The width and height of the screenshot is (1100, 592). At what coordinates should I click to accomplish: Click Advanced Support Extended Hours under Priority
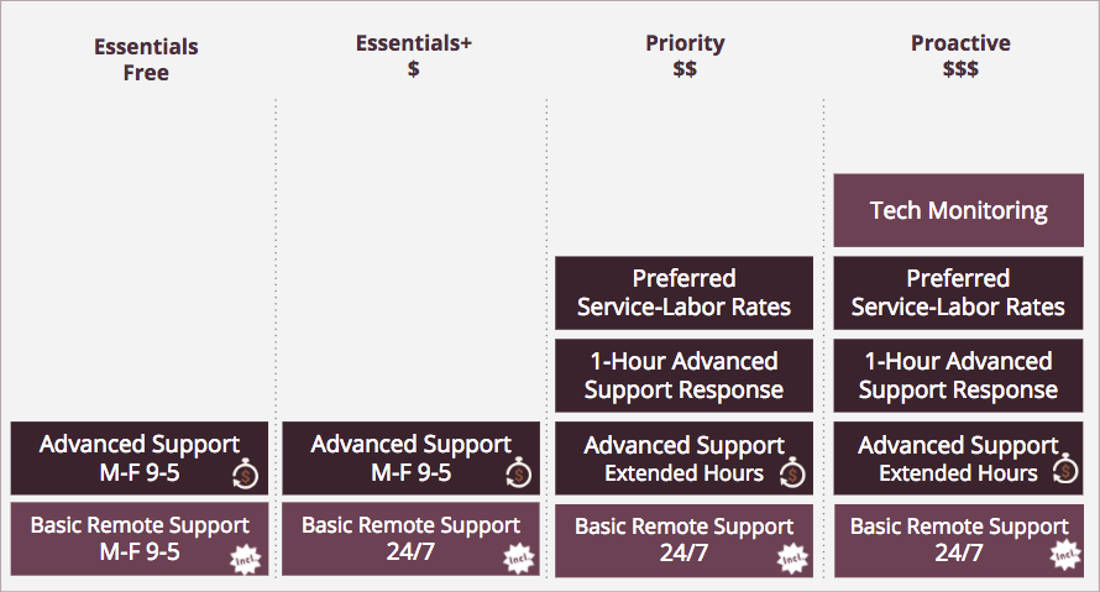(x=684, y=458)
